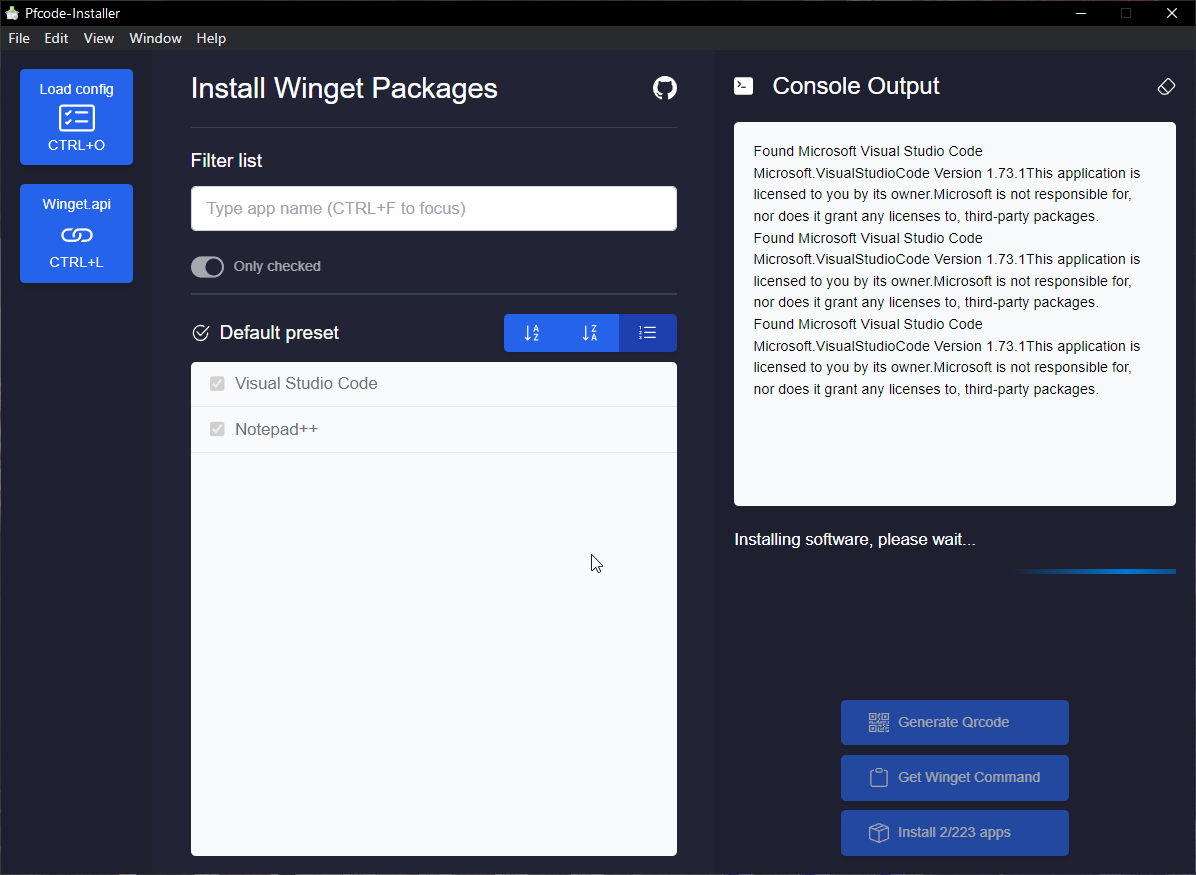Image resolution: width=1196 pixels, height=875 pixels.
Task: Click the Get Winget Command button
Action: [x=954, y=777]
